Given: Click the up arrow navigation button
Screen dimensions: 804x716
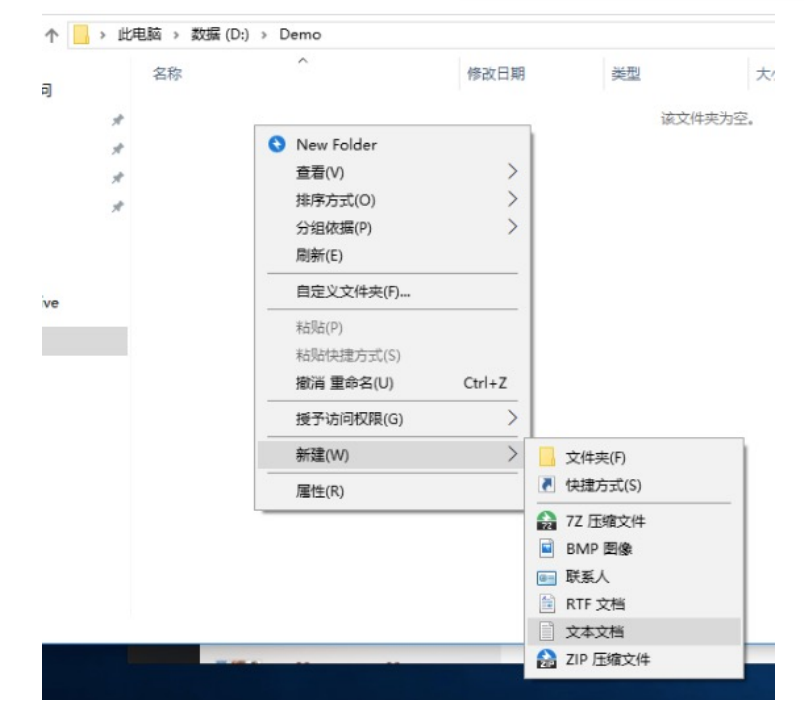Looking at the screenshot, I should tap(52, 35).
